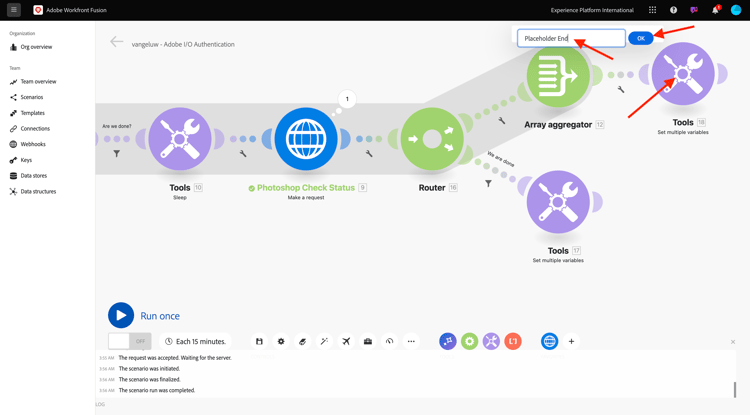
Task: Click log entry 'The scenario was finalized.'
Action: coord(149,380)
